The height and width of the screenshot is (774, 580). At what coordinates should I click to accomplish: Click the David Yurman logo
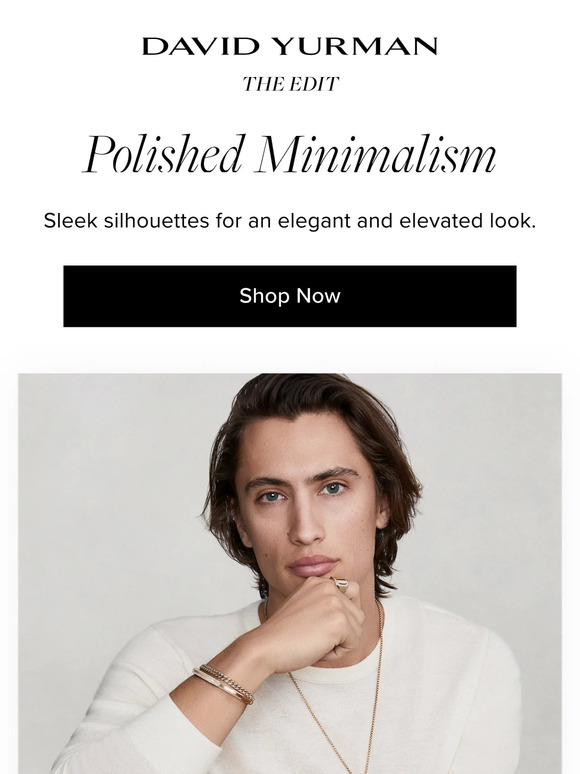(290, 46)
